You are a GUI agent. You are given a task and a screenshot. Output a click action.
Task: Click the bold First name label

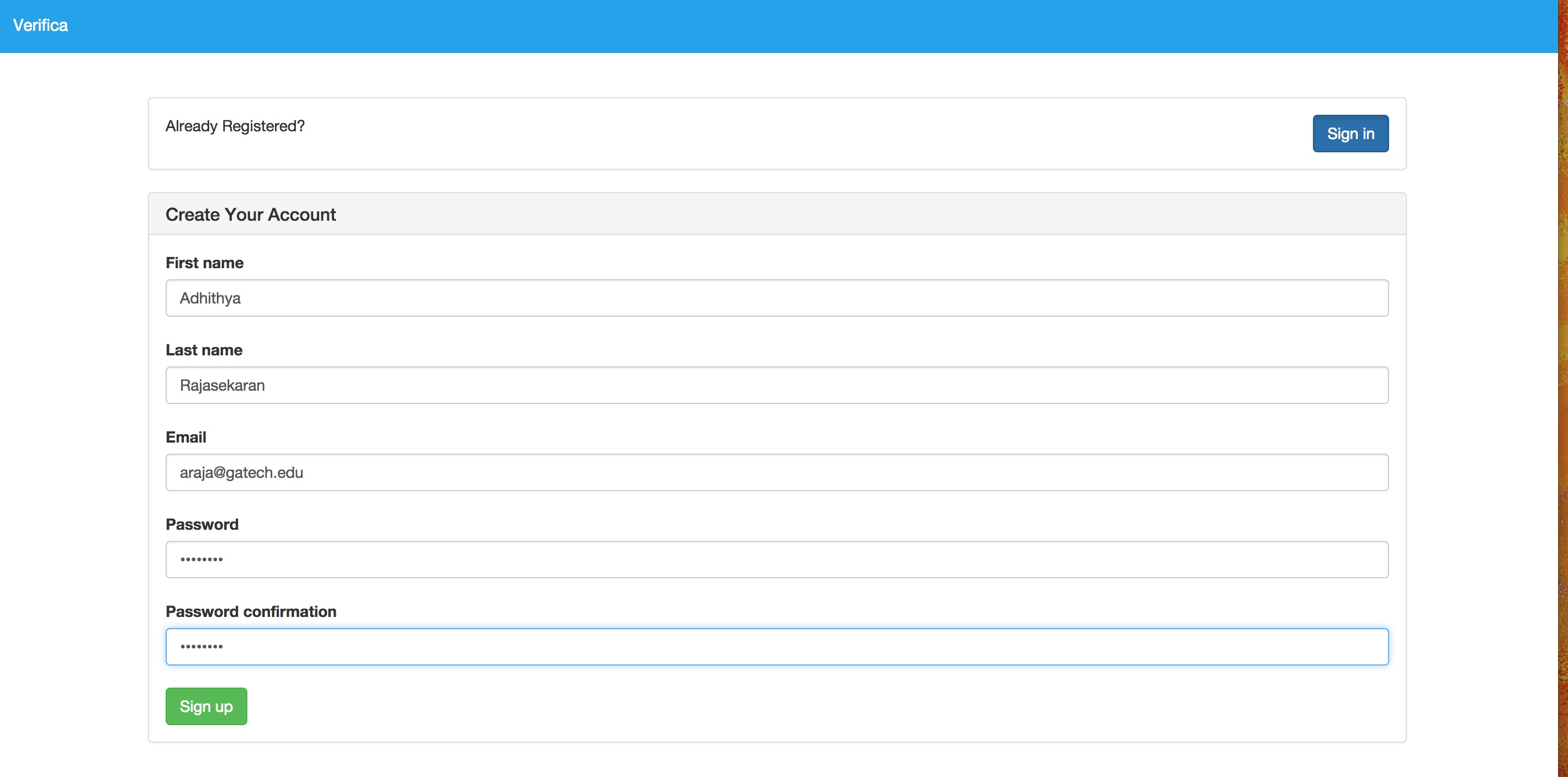pos(204,263)
